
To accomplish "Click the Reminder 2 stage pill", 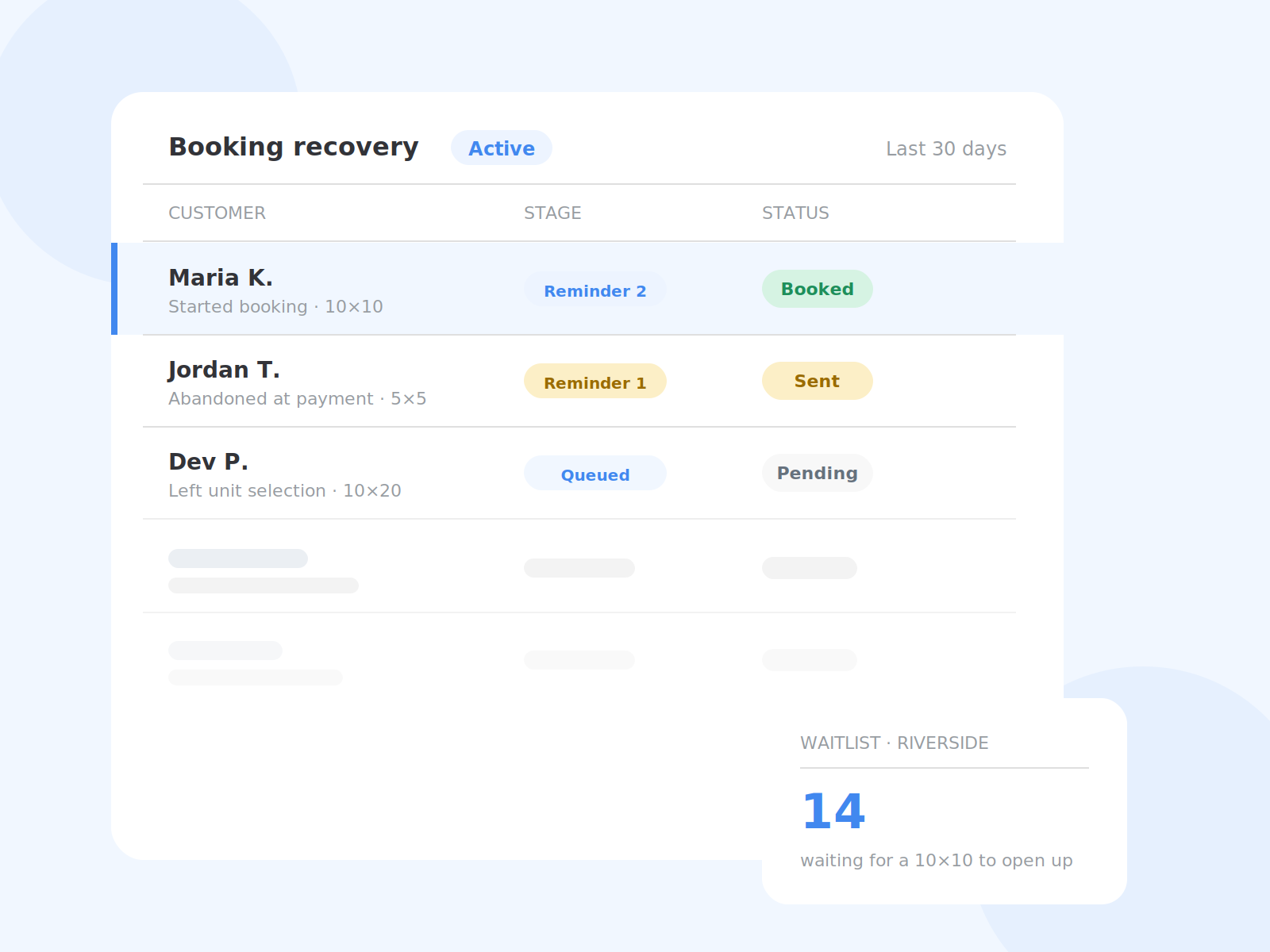I will pos(595,290).
